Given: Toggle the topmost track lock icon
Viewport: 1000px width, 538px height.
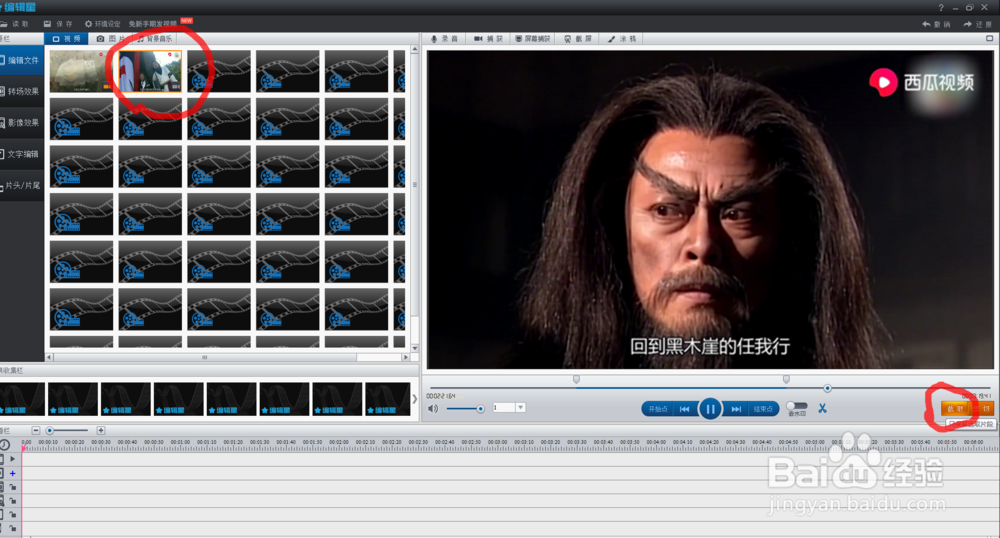Looking at the screenshot, I should click(x=12, y=487).
